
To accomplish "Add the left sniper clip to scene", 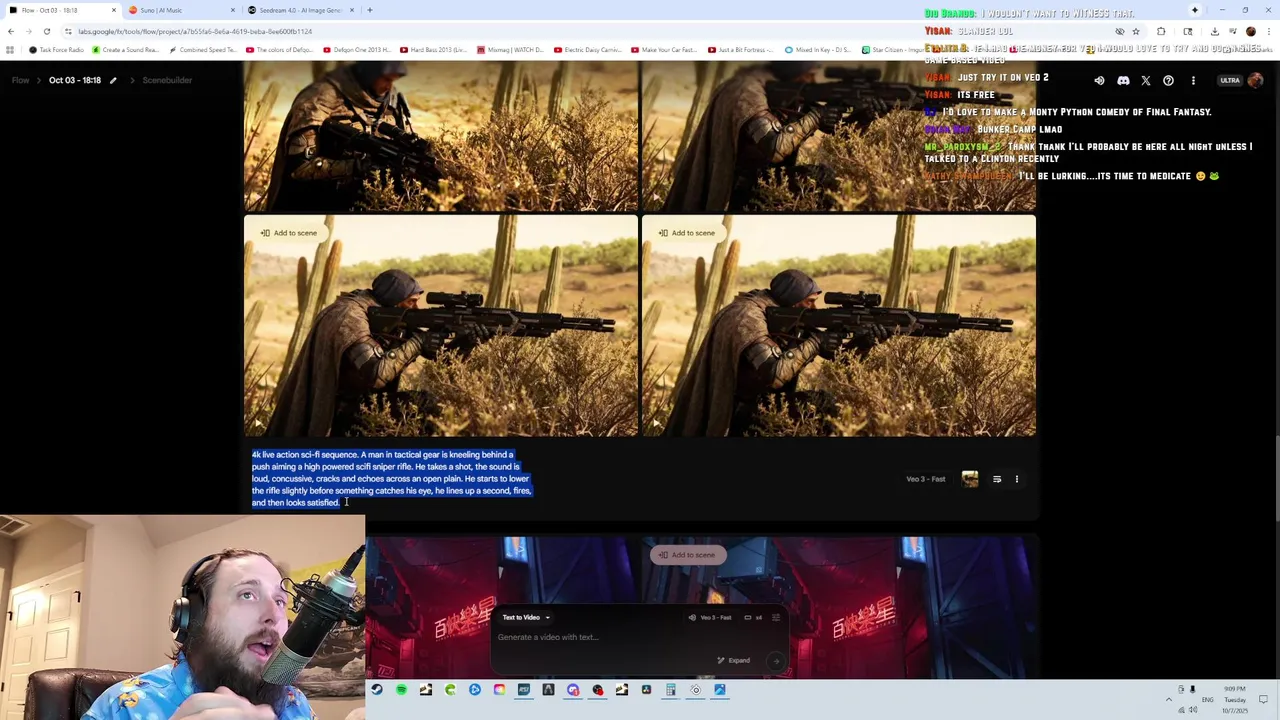I will [289, 233].
